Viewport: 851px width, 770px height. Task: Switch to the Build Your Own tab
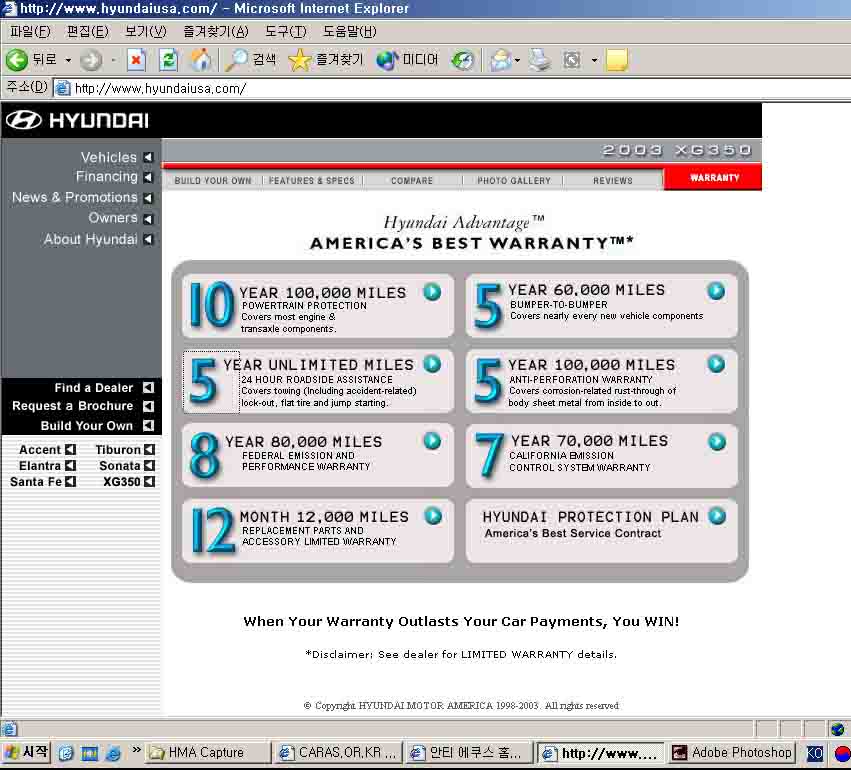pos(213,181)
